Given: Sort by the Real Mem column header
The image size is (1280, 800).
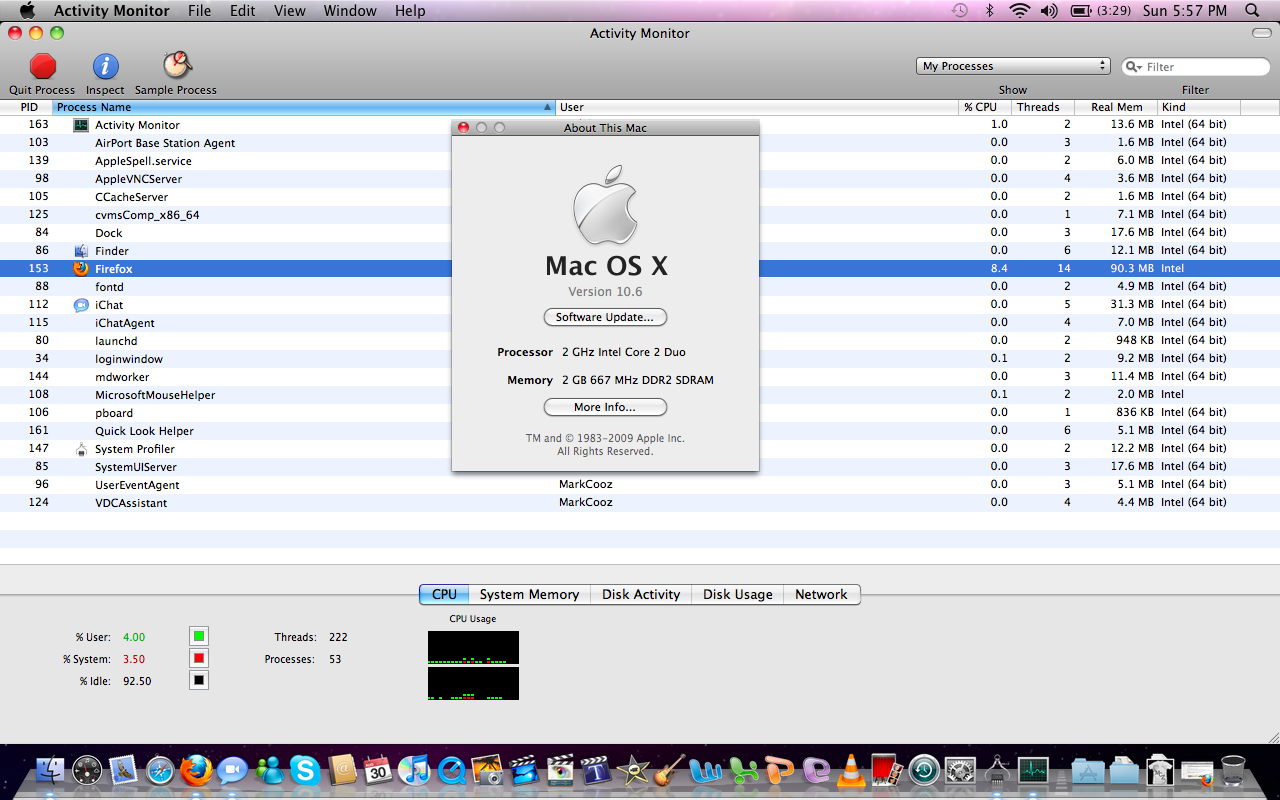Looking at the screenshot, I should pyautogui.click(x=1116, y=107).
